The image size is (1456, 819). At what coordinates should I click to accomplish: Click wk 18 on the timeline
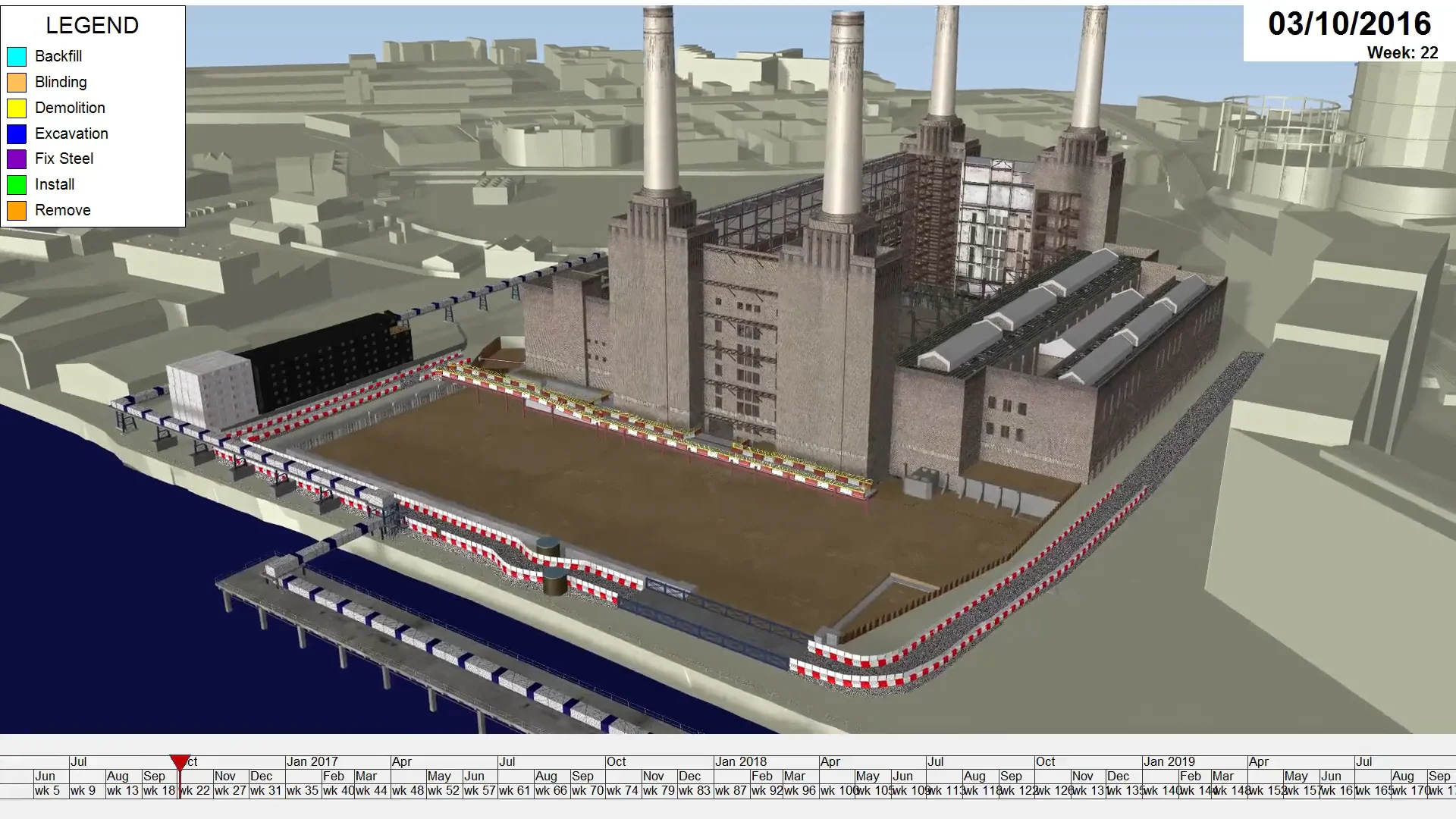(x=159, y=790)
